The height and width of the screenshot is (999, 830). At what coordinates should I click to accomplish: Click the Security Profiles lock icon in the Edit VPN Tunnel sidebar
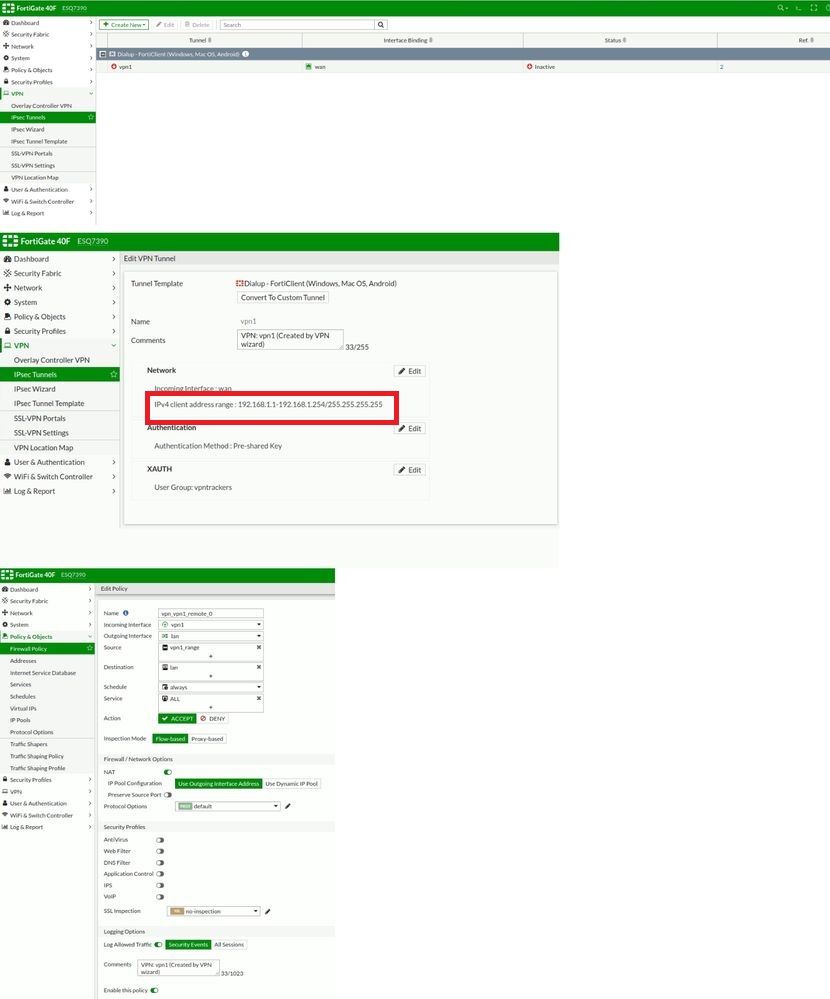pyautogui.click(x=8, y=331)
